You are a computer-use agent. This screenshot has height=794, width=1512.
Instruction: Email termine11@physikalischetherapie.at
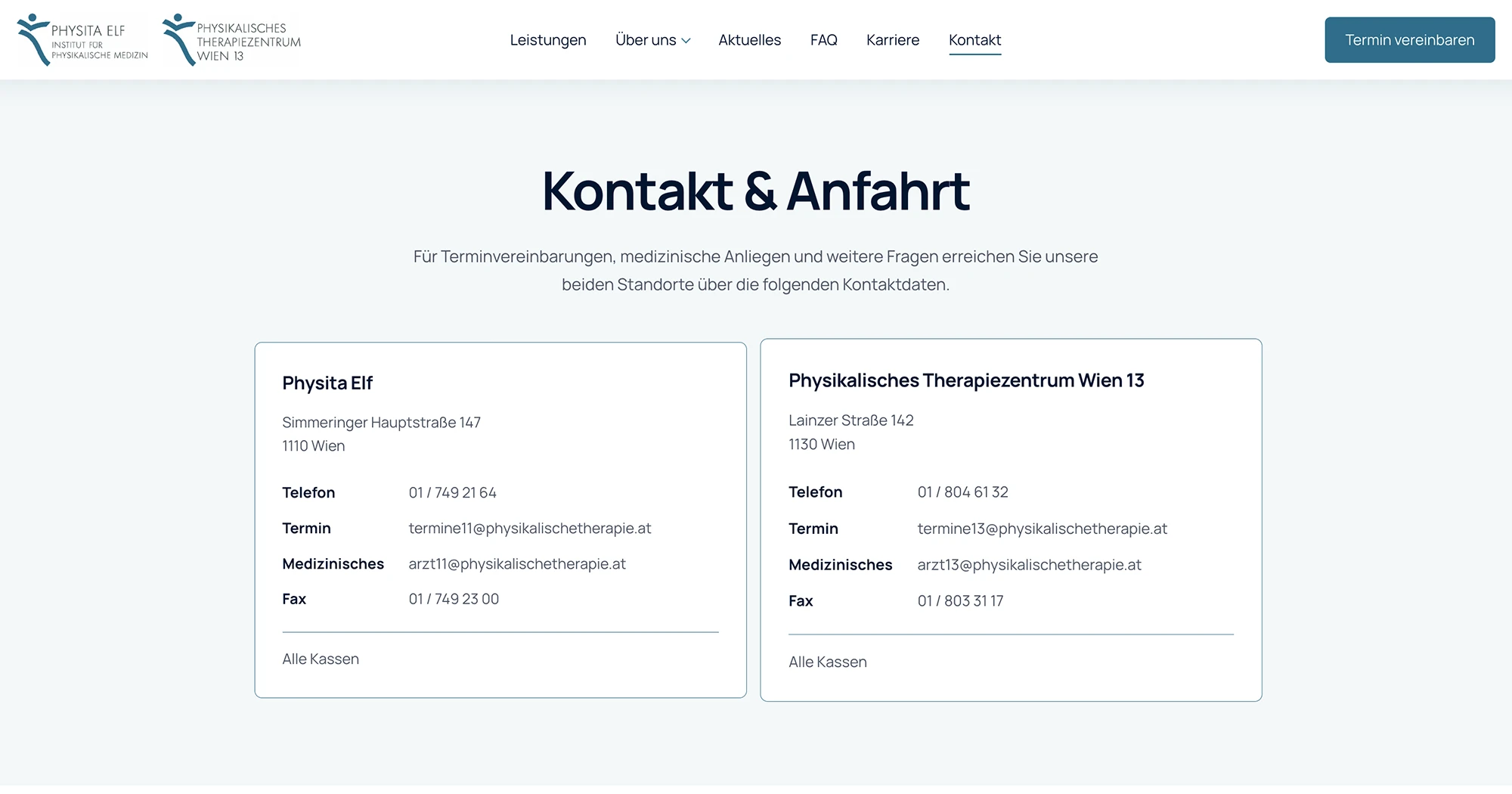pos(530,529)
